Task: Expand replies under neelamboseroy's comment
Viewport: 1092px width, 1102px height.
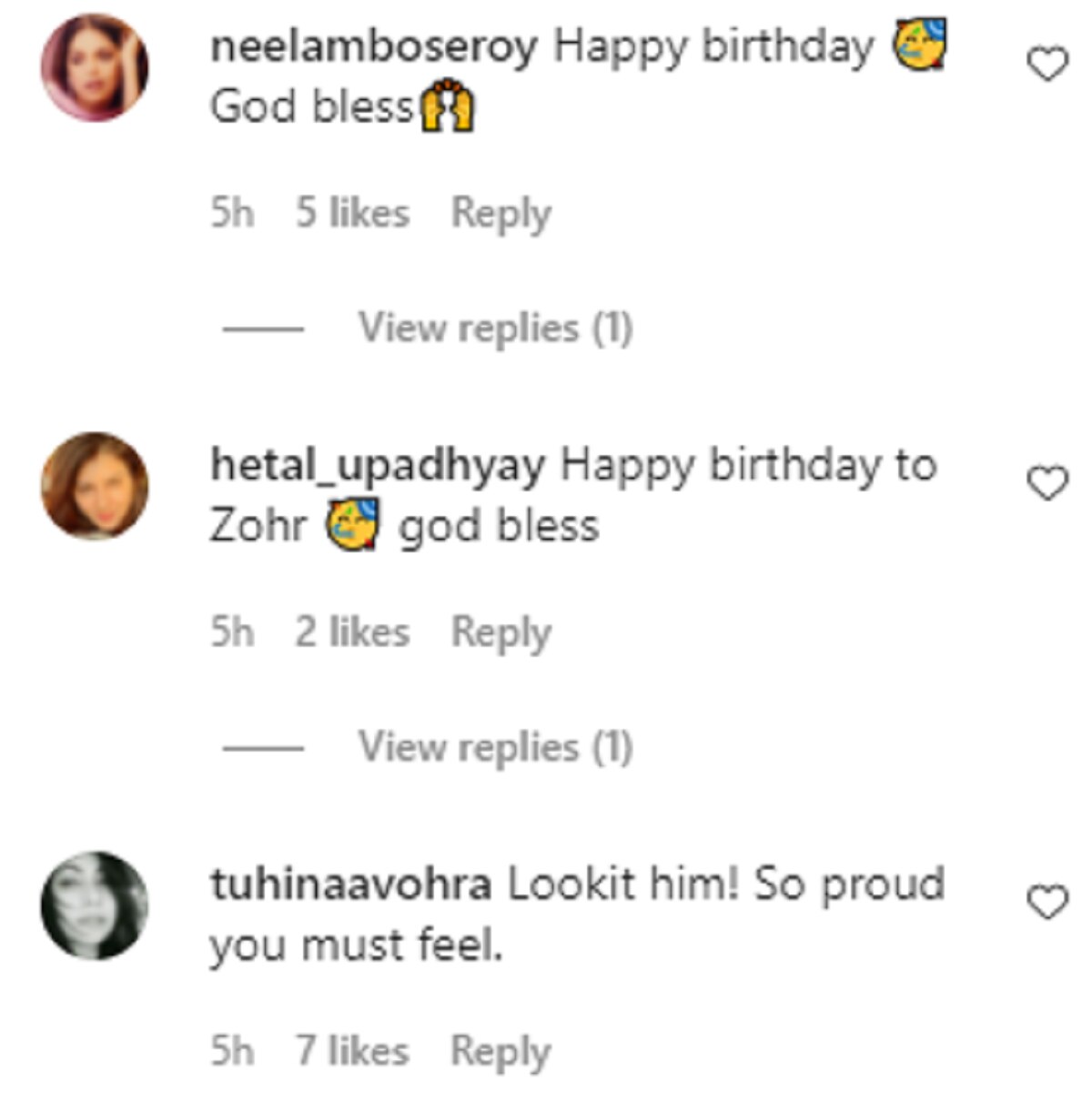Action: [494, 329]
